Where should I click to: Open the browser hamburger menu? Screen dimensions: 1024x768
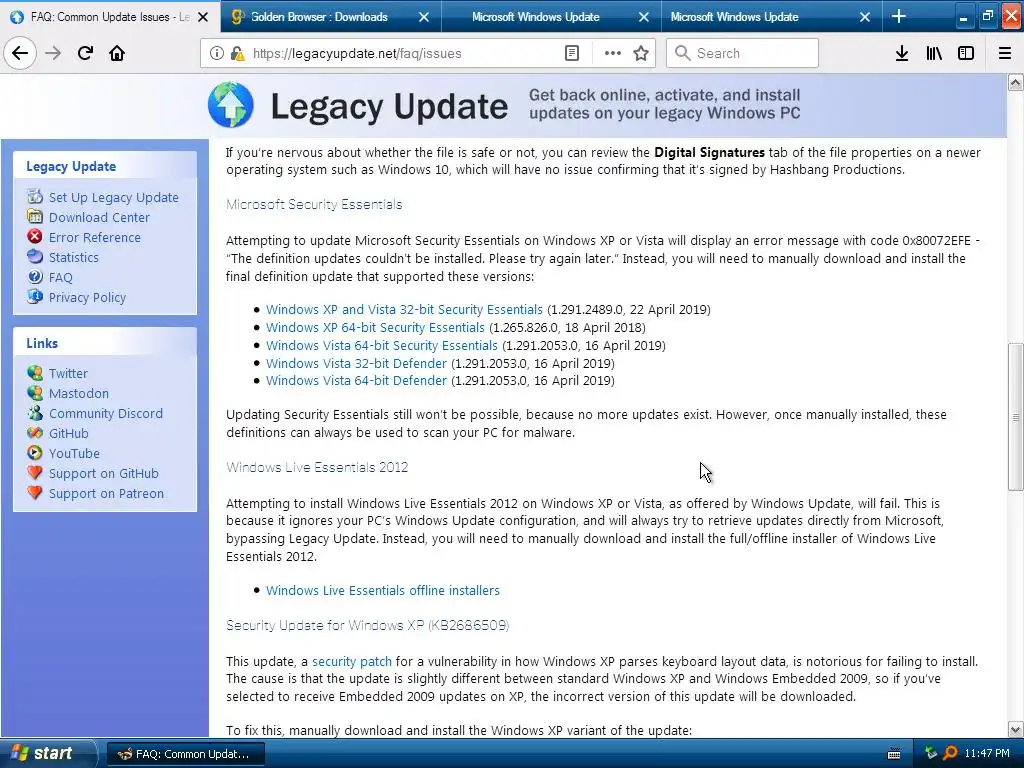point(1004,53)
